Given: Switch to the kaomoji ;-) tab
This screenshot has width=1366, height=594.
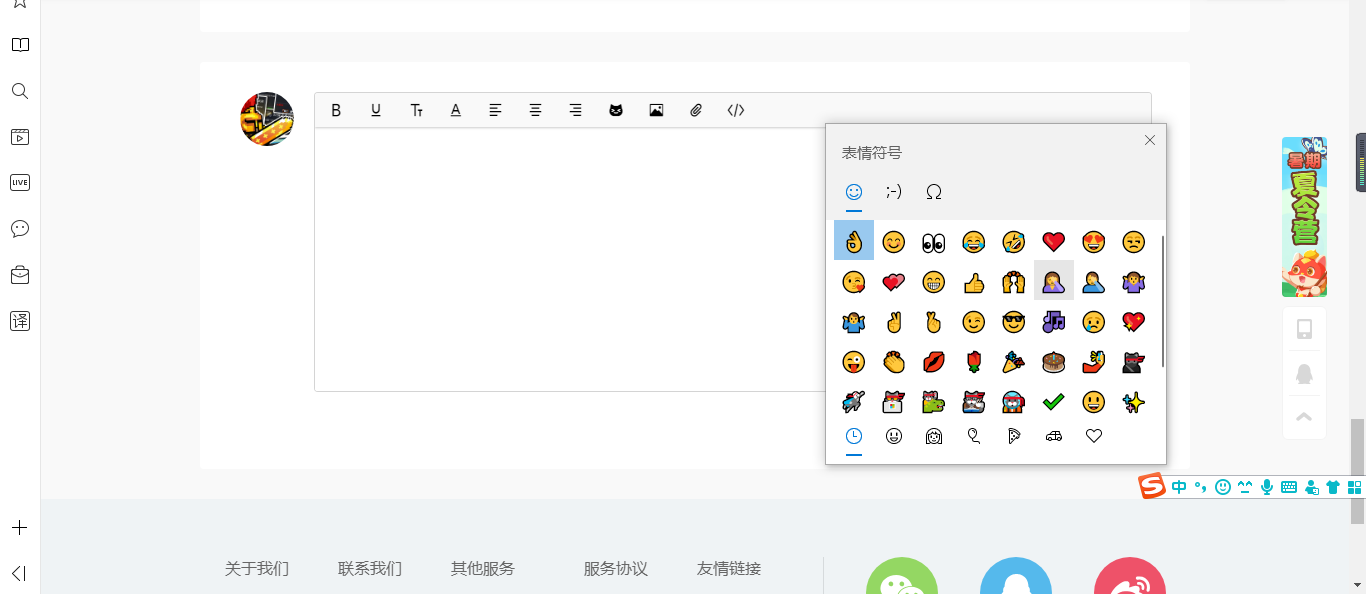Looking at the screenshot, I should pos(894,192).
